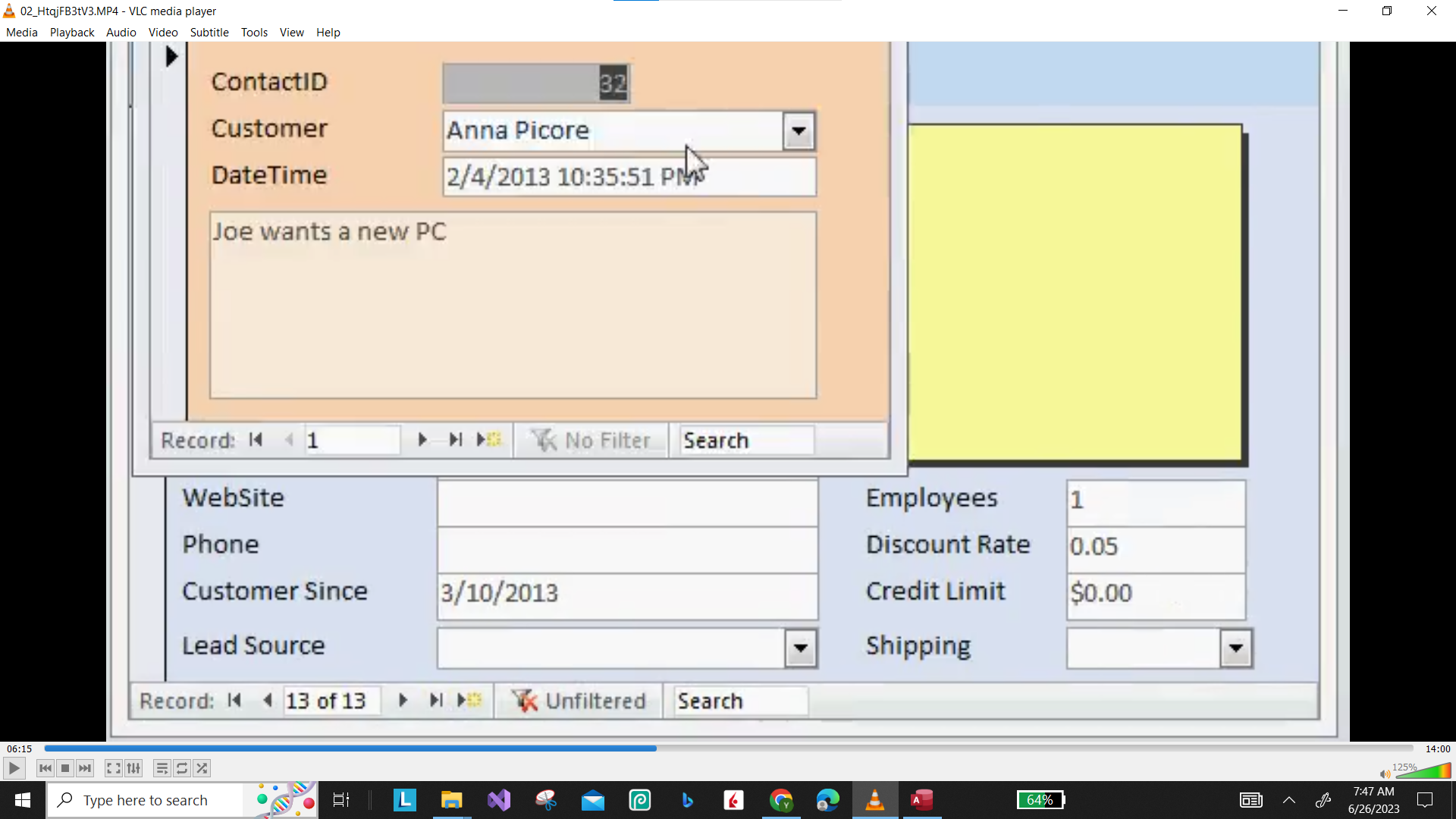
Task: Open the Subtitle menu
Action: coord(209,32)
